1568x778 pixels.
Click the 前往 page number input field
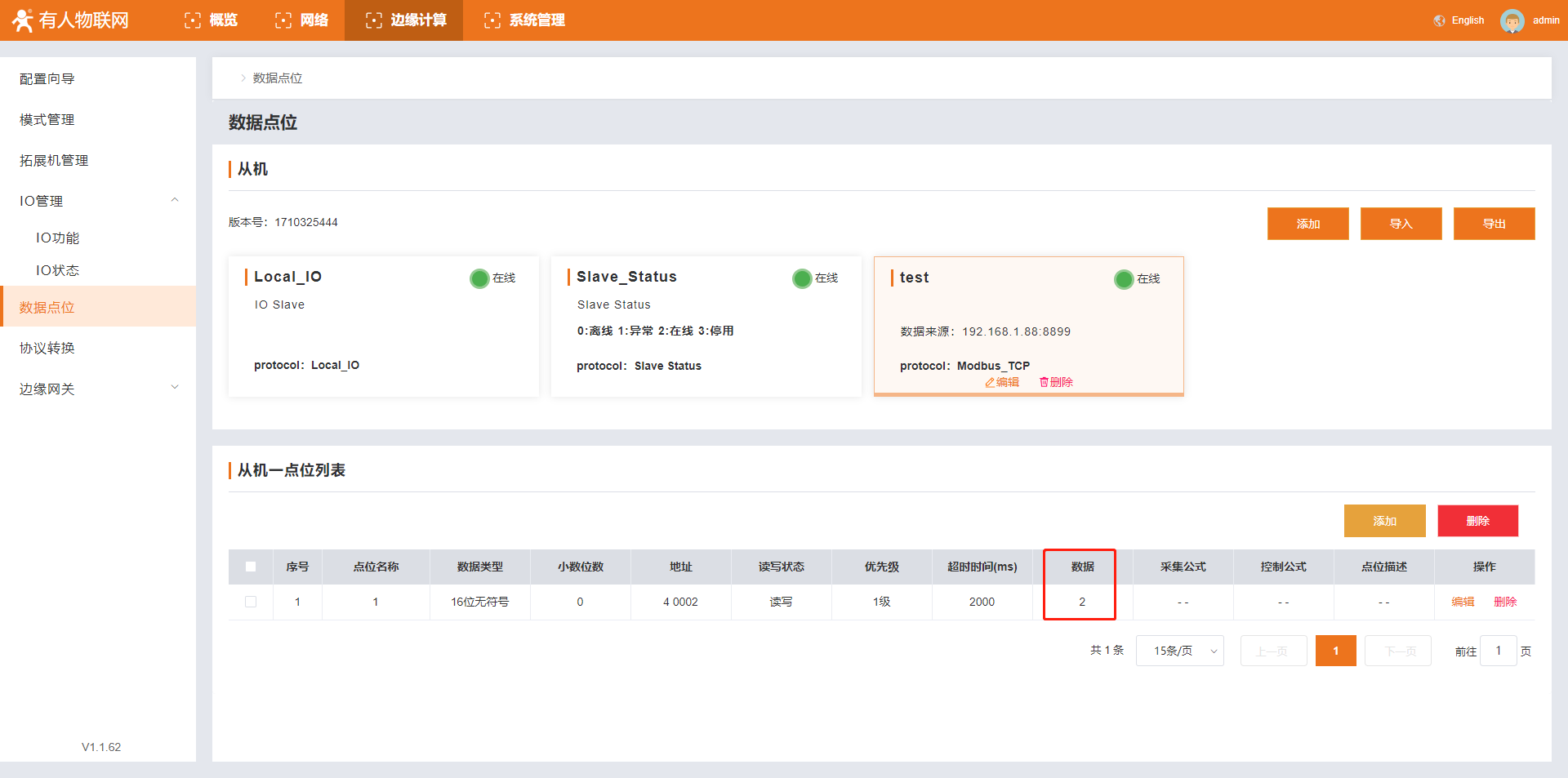point(1498,651)
